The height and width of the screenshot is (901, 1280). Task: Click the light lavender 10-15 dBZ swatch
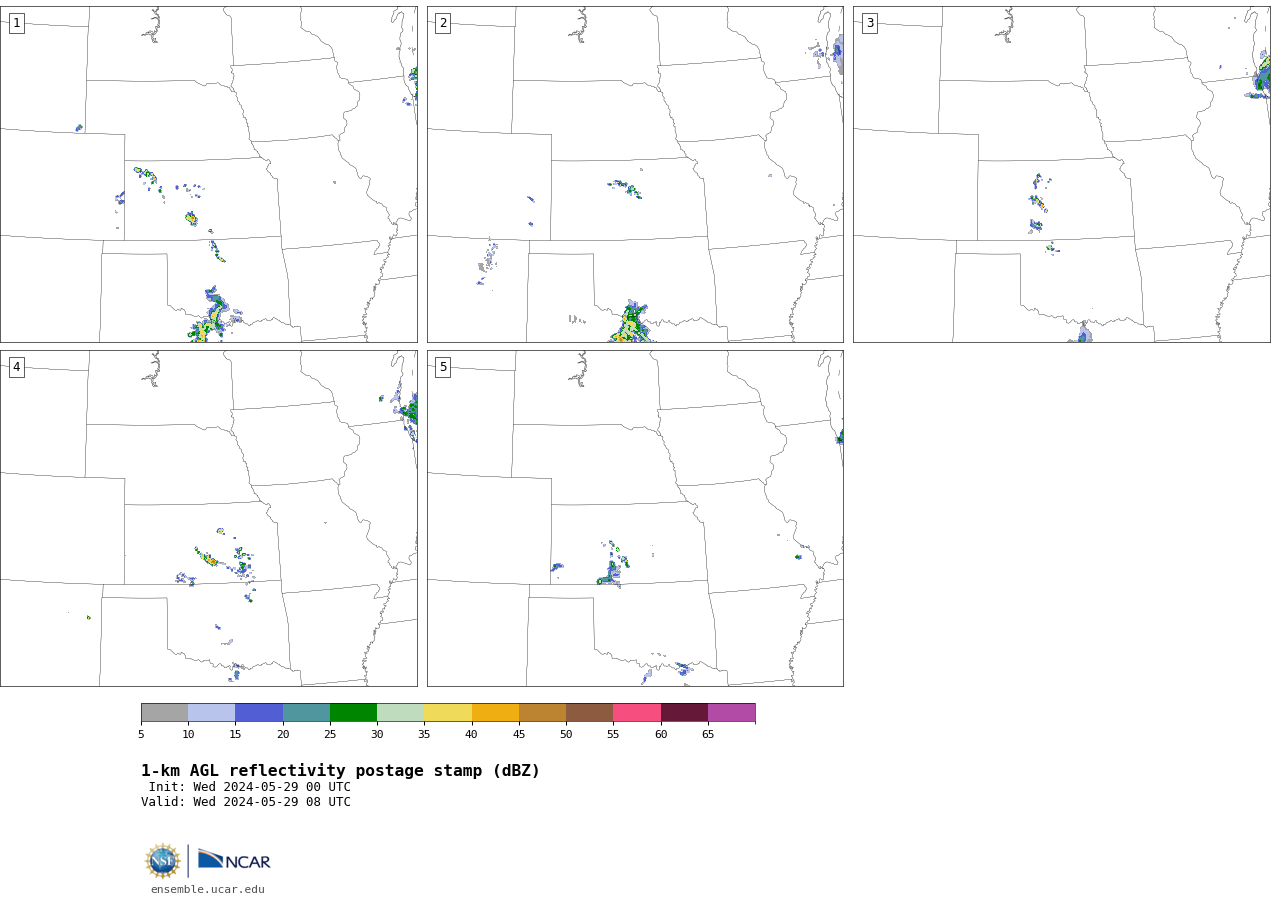coord(212,713)
